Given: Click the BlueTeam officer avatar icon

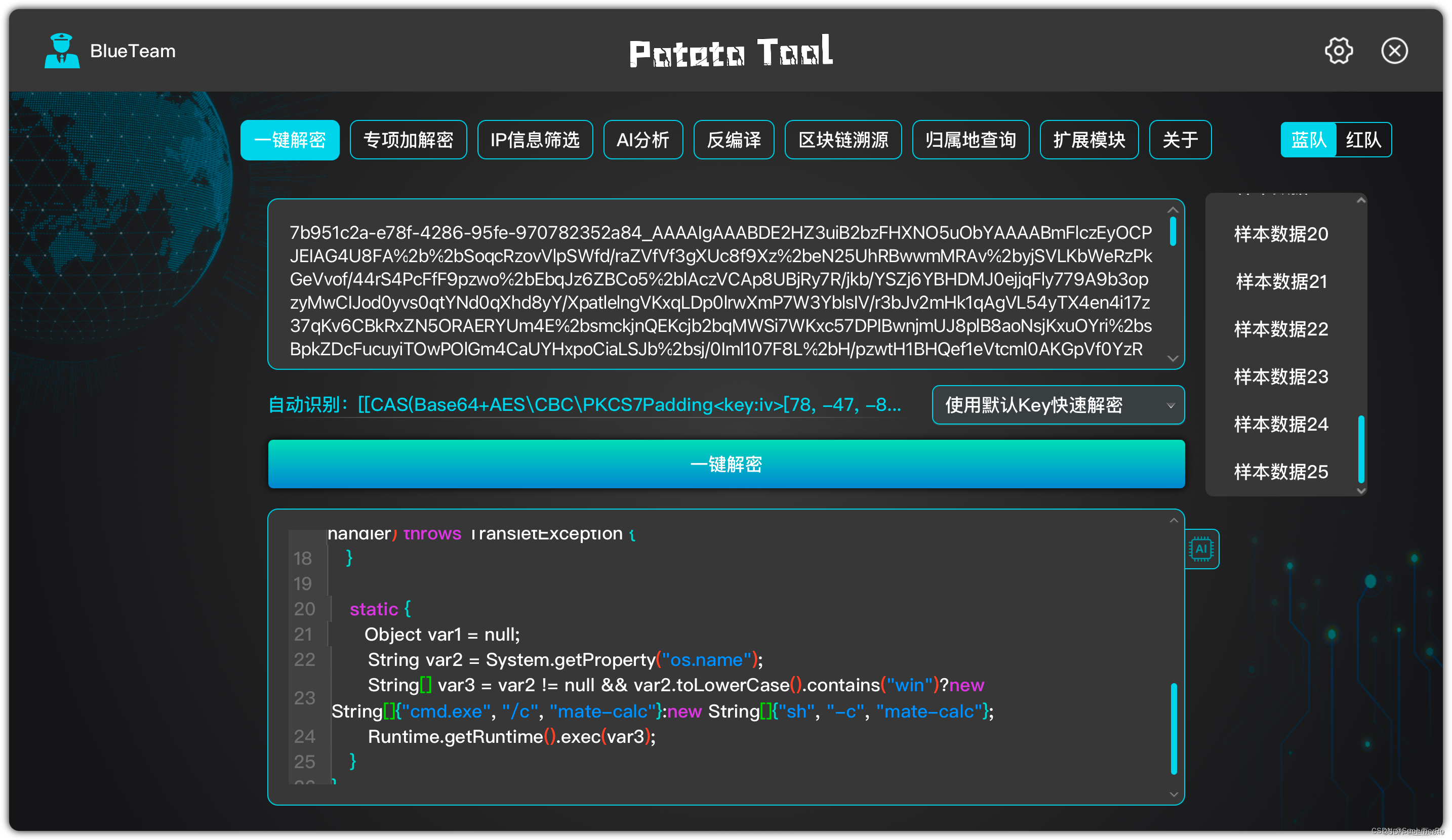Looking at the screenshot, I should 62,51.
